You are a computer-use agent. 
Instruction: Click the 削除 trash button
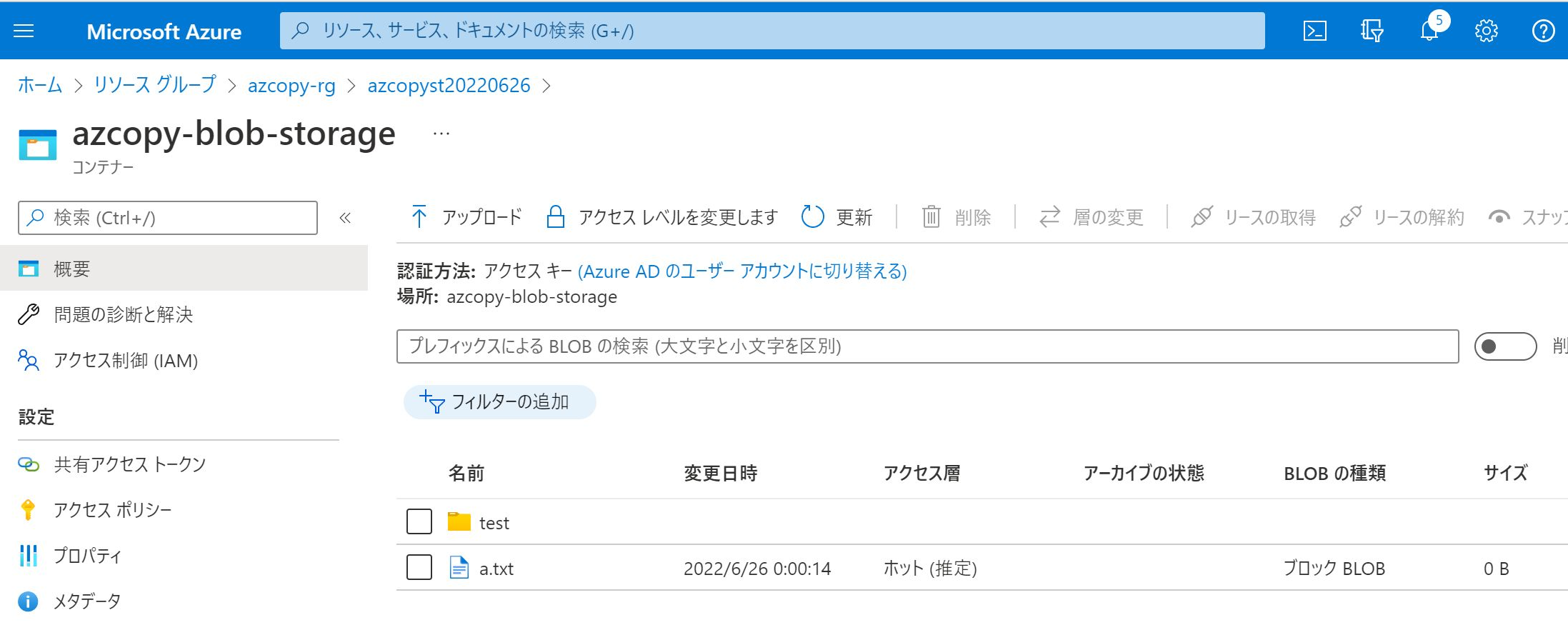pos(957,216)
